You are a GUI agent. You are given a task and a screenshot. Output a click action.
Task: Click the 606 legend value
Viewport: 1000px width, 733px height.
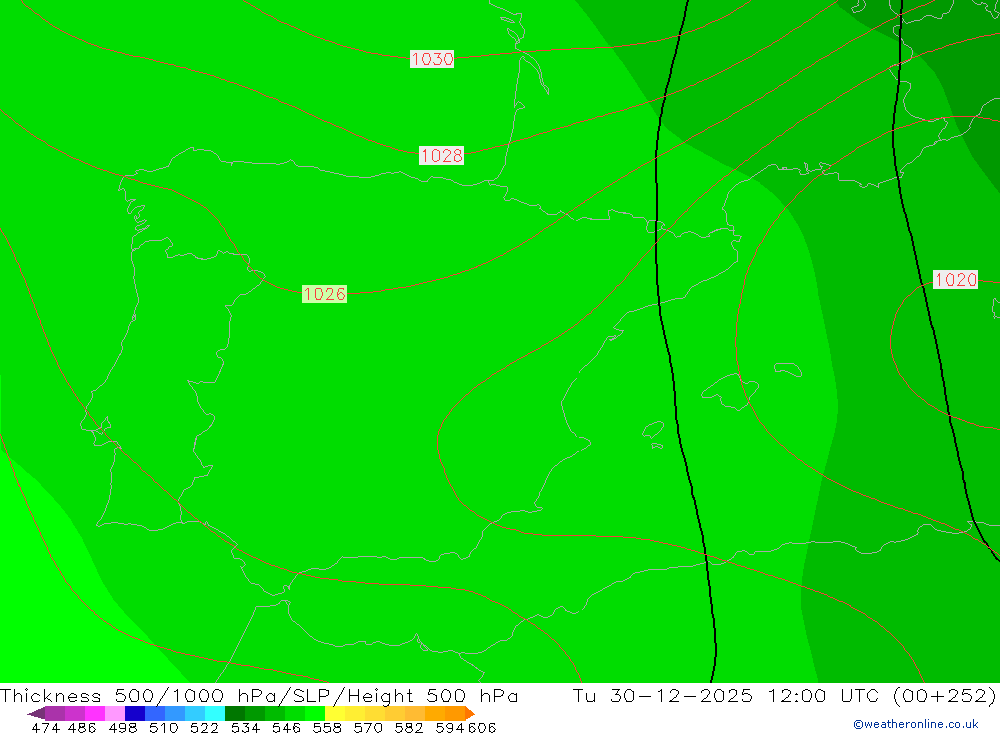coord(482,727)
